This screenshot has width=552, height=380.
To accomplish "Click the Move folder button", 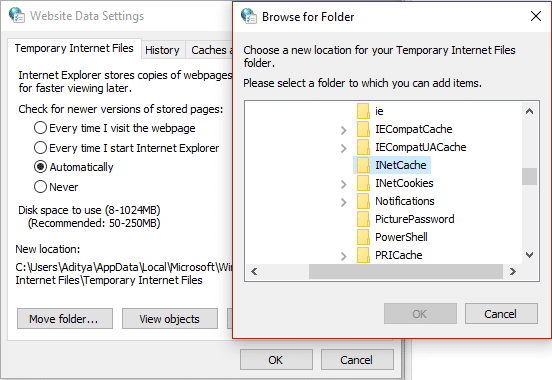I will [65, 319].
